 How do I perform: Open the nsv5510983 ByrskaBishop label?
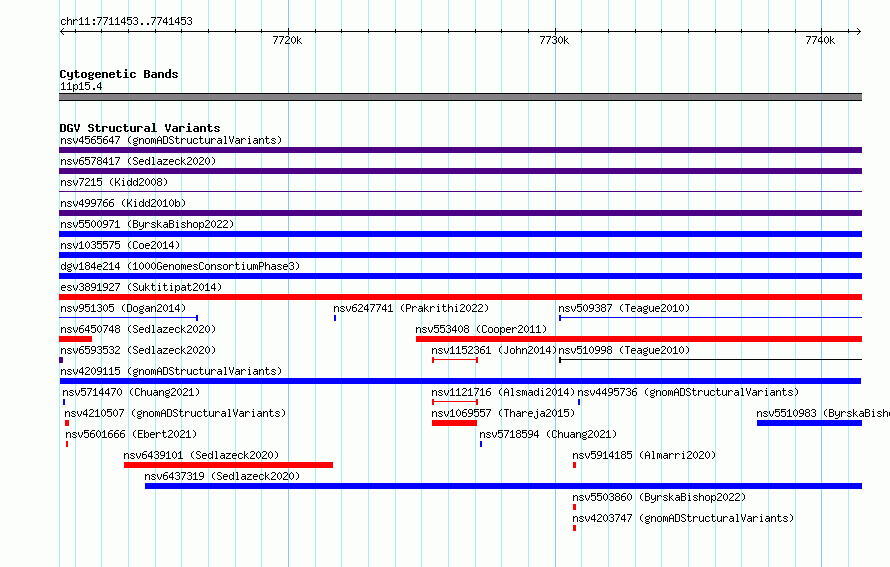[823, 413]
